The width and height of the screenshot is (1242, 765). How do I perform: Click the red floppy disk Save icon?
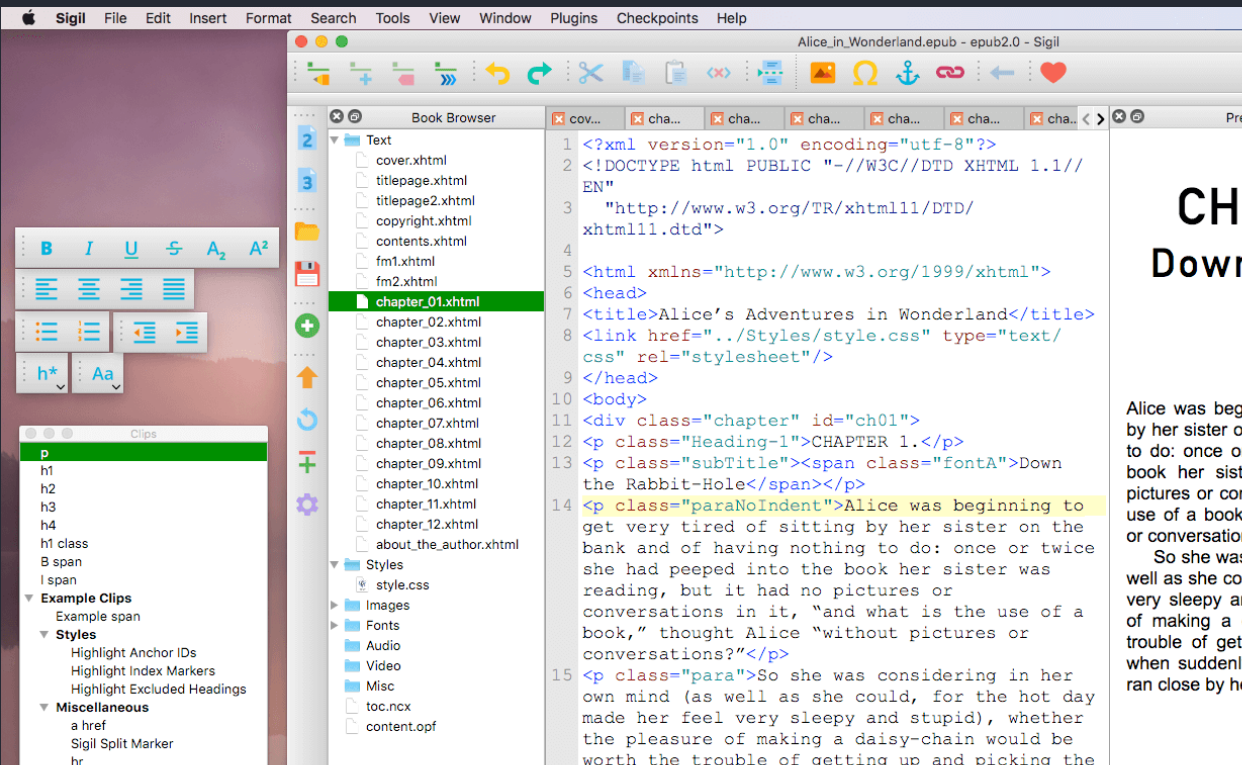307,274
